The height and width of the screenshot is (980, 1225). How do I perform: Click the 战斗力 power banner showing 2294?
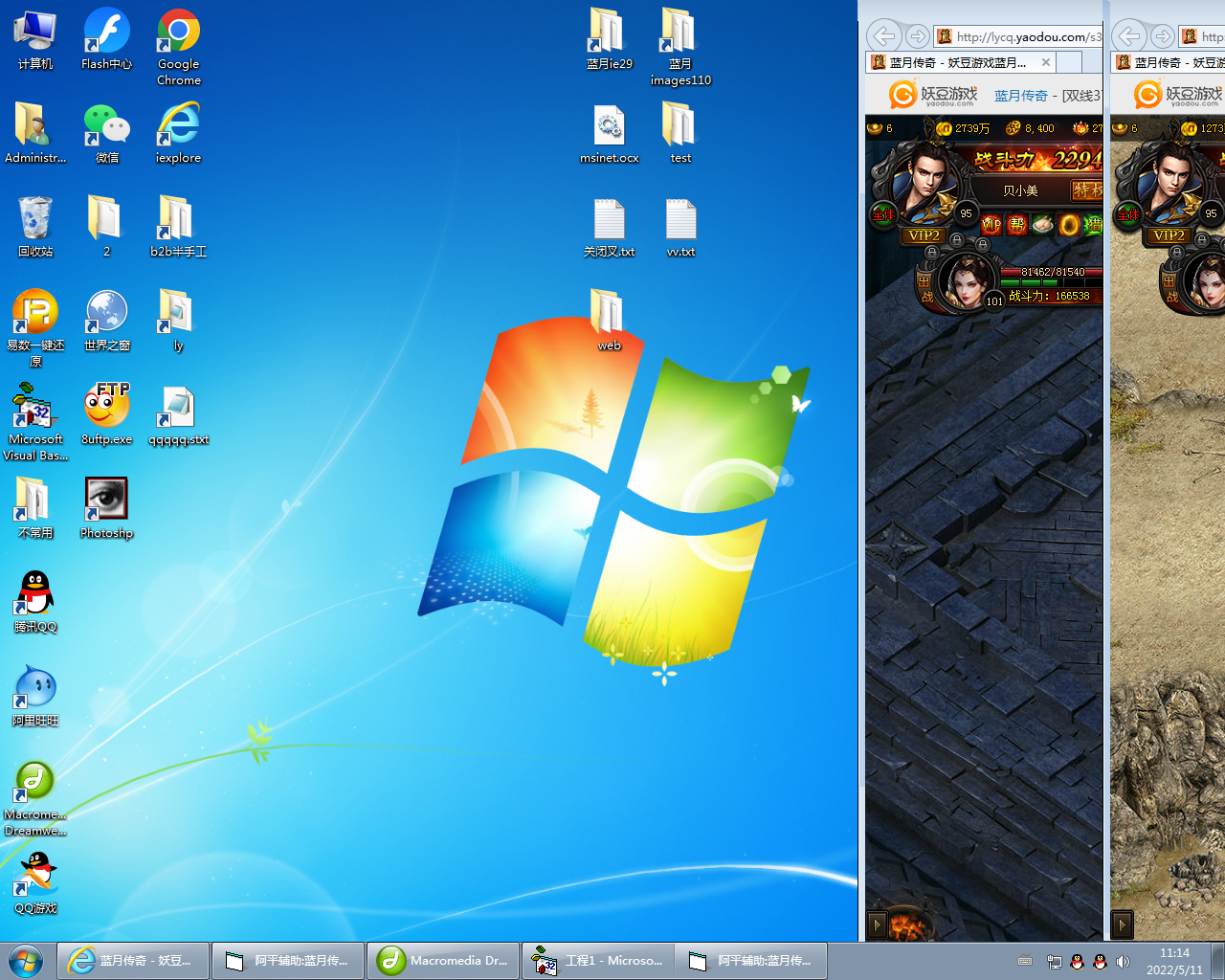(x=1036, y=159)
